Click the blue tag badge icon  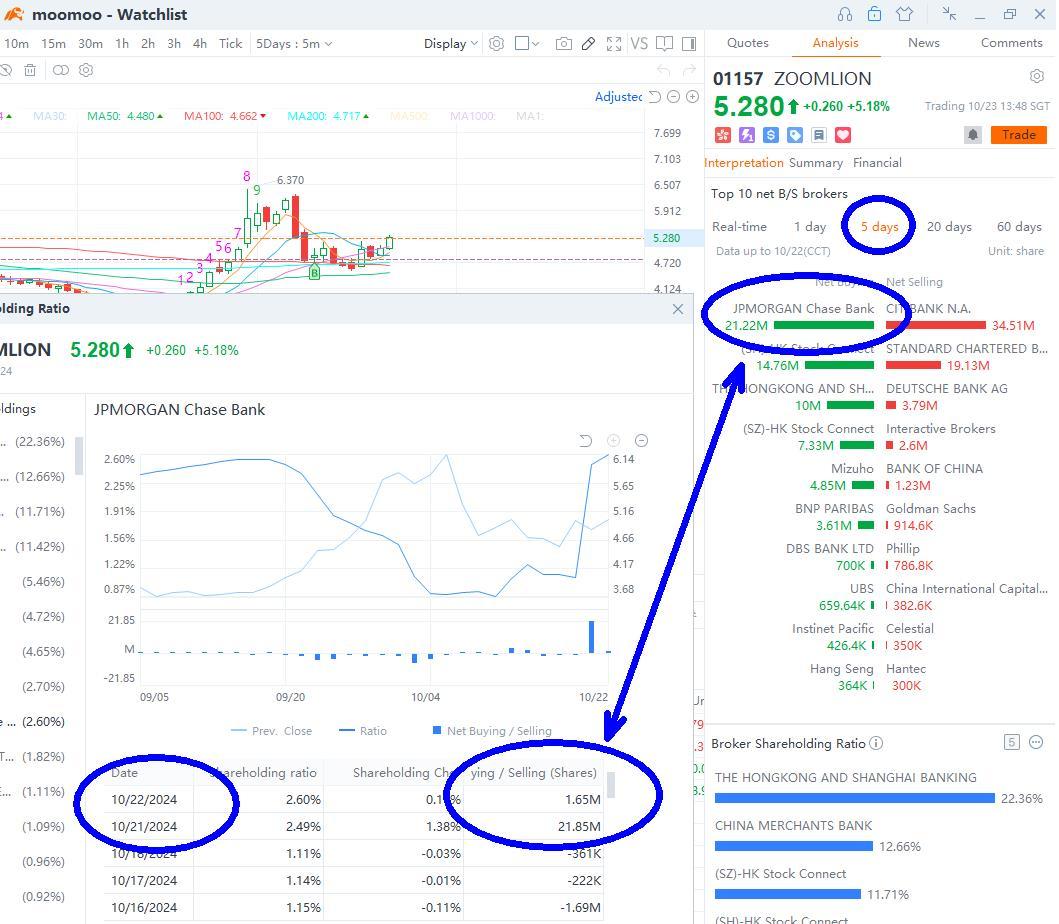795,135
